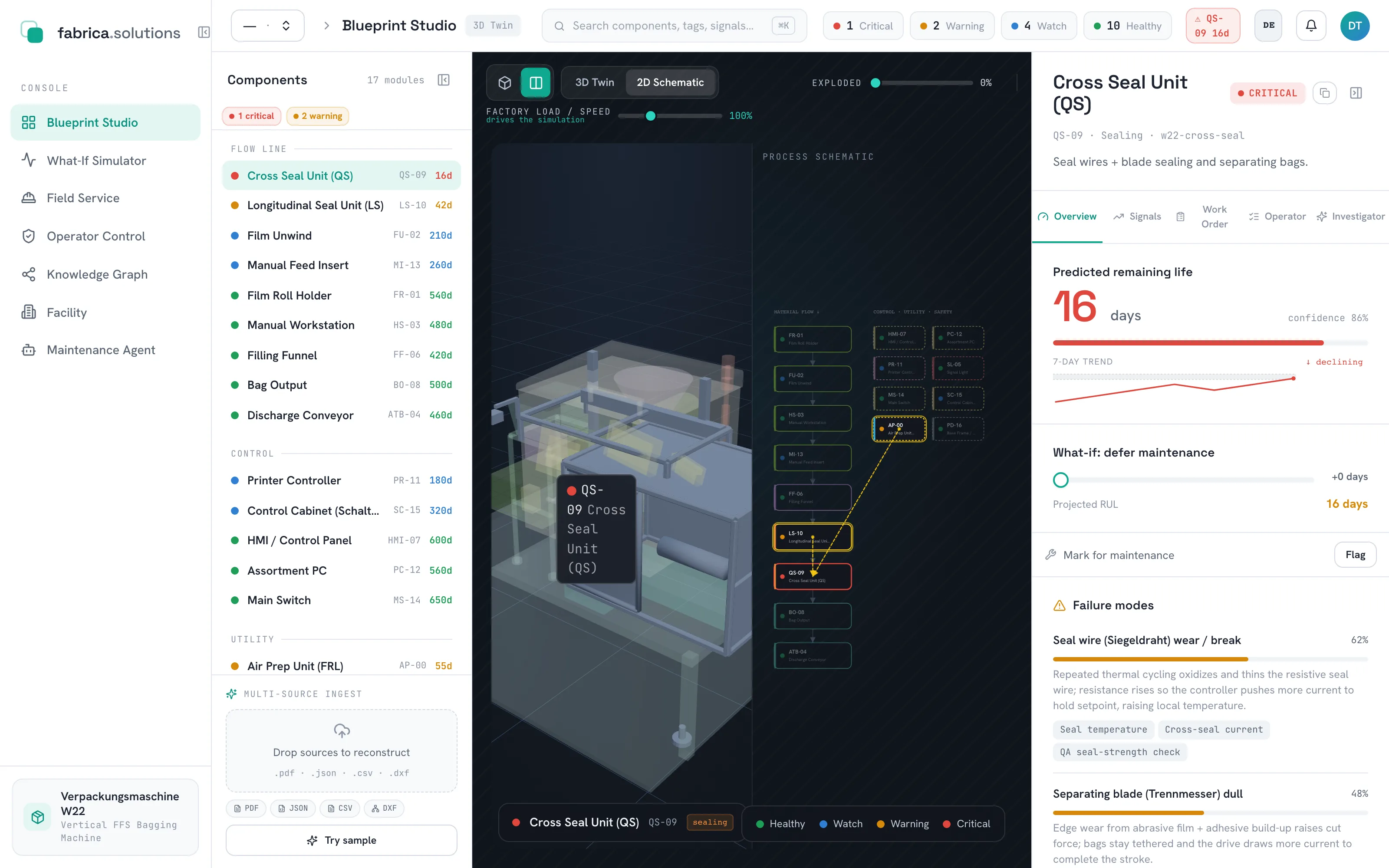Click the 3D Twin tag beside title
This screenshot has width=1389, height=868.
click(493, 26)
